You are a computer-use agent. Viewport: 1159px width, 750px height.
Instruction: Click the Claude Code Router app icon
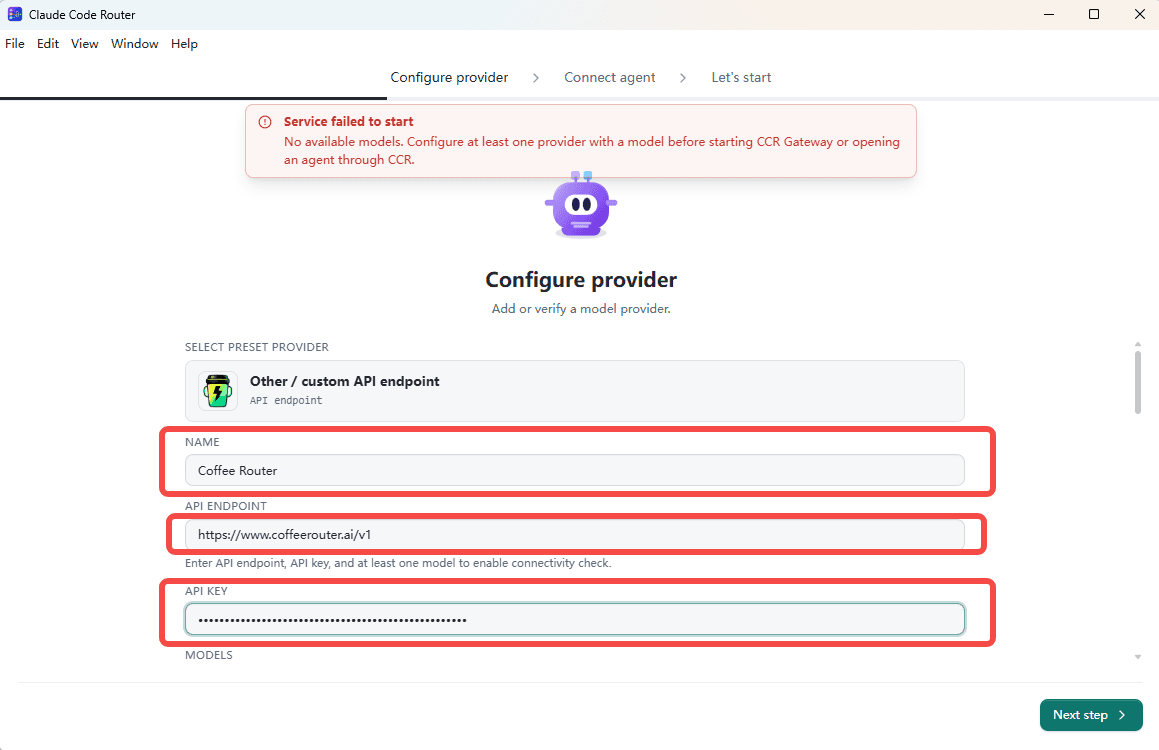pyautogui.click(x=15, y=14)
